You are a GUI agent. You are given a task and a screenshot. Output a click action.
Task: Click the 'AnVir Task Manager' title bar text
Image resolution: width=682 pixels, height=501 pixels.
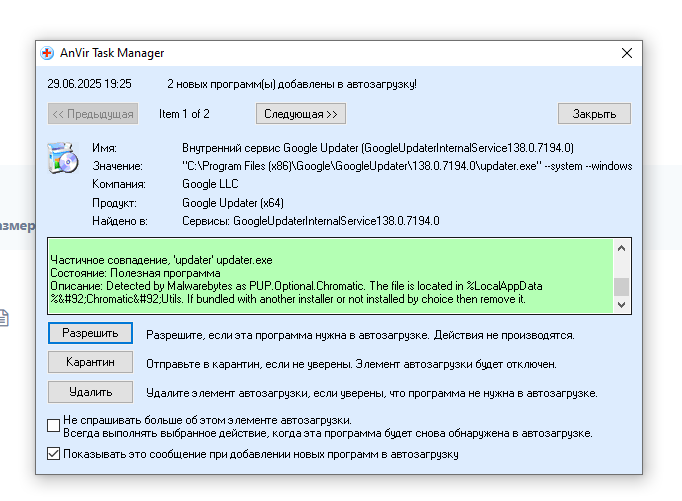click(x=113, y=53)
